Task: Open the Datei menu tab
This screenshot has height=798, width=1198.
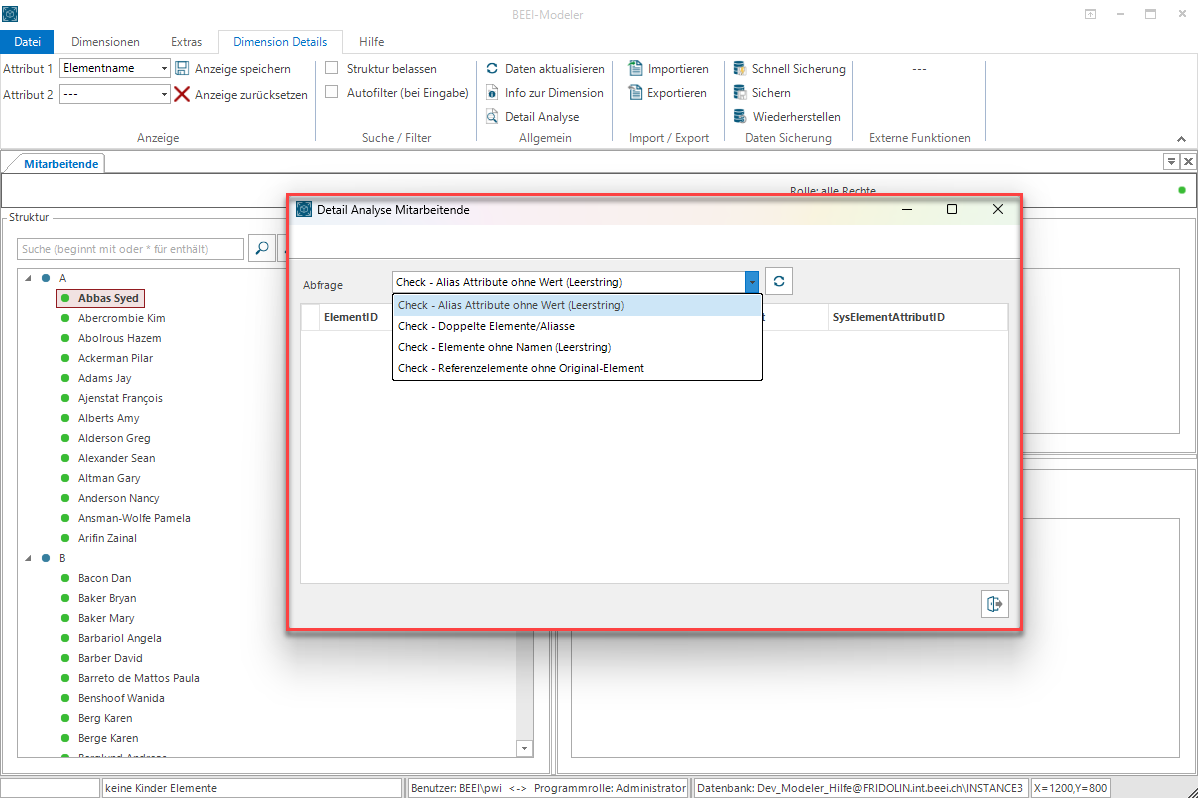Action: coord(28,41)
